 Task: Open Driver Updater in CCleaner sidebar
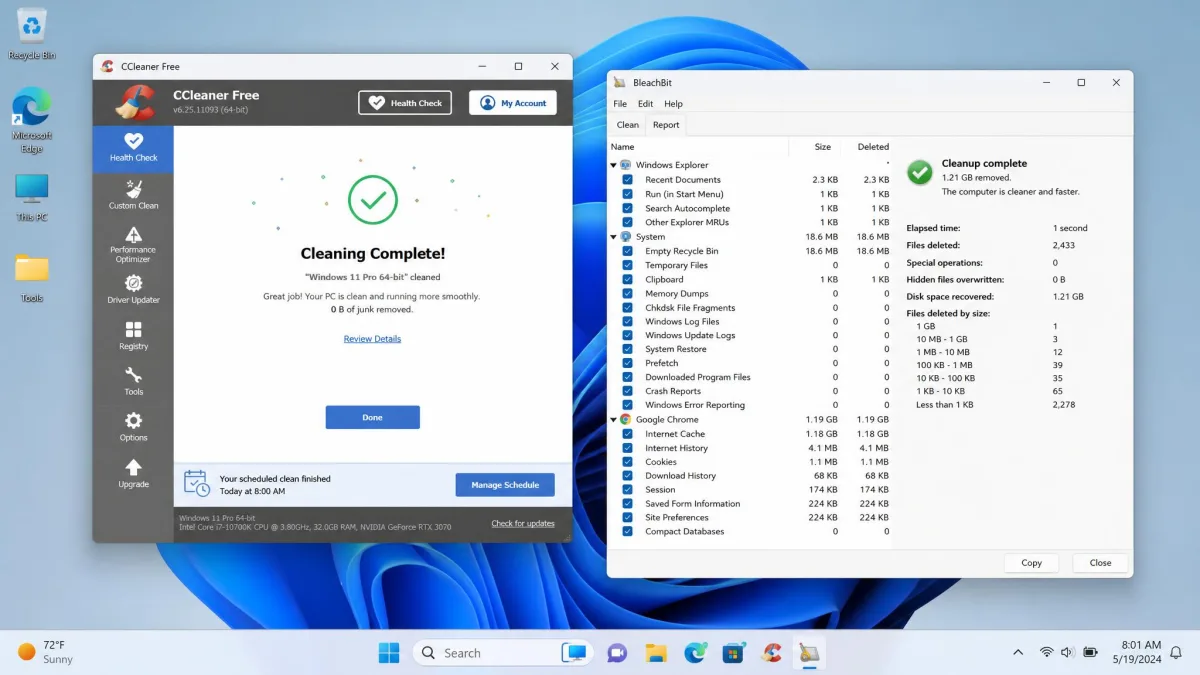click(133, 290)
